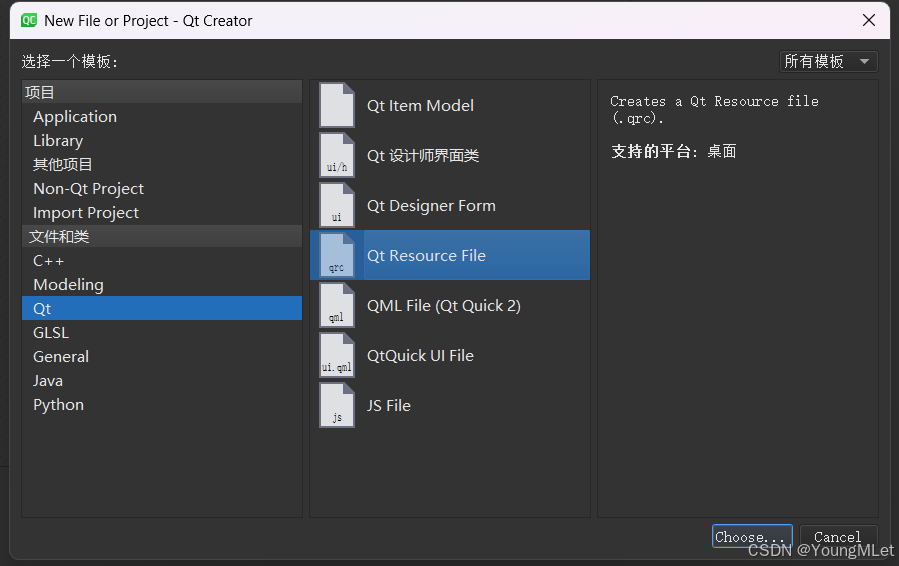Viewport: 899px width, 566px height.
Task: Click the Cancel button
Action: tap(838, 537)
